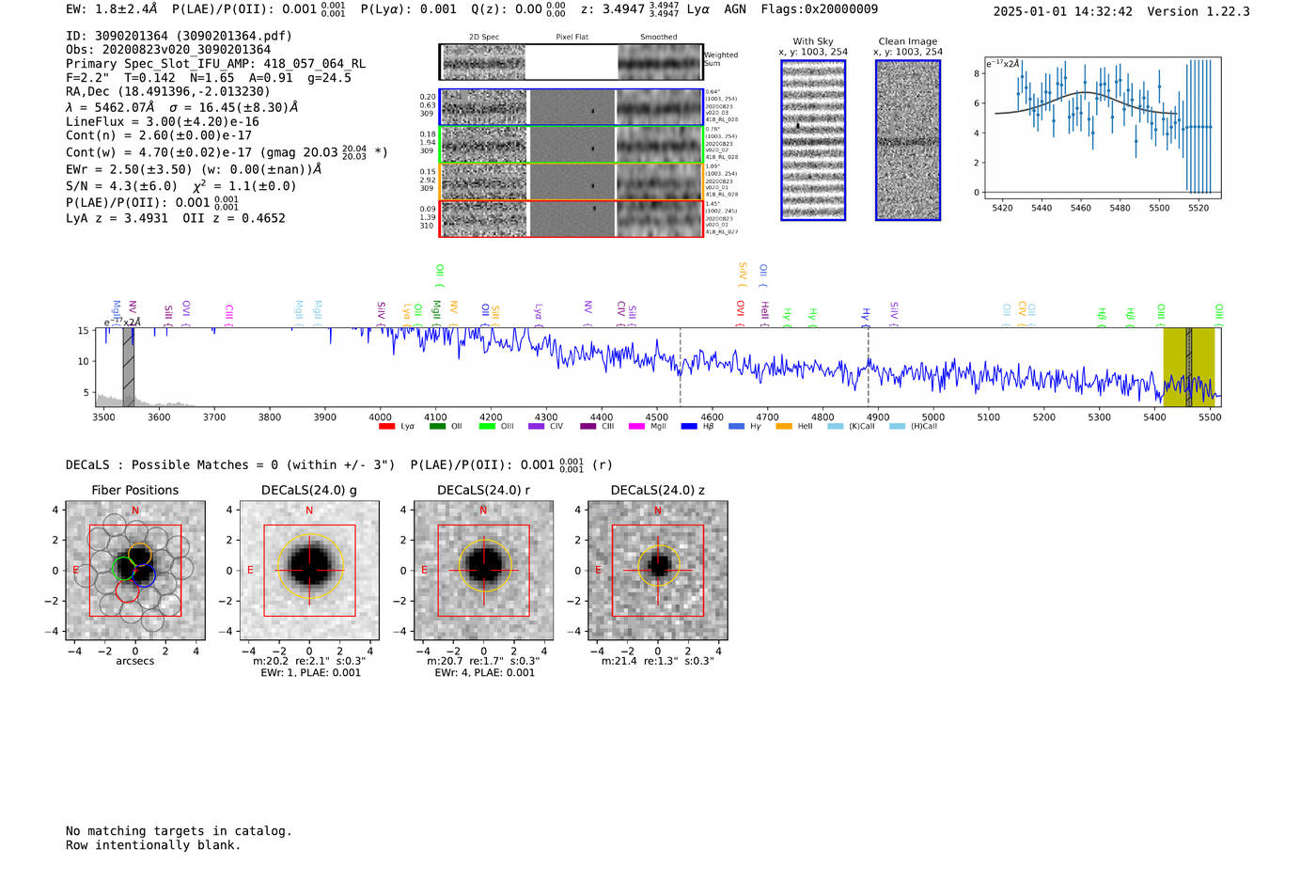
Task: Click the 'Obs: 20200823v020_3090201364' line
Action: click(x=168, y=50)
